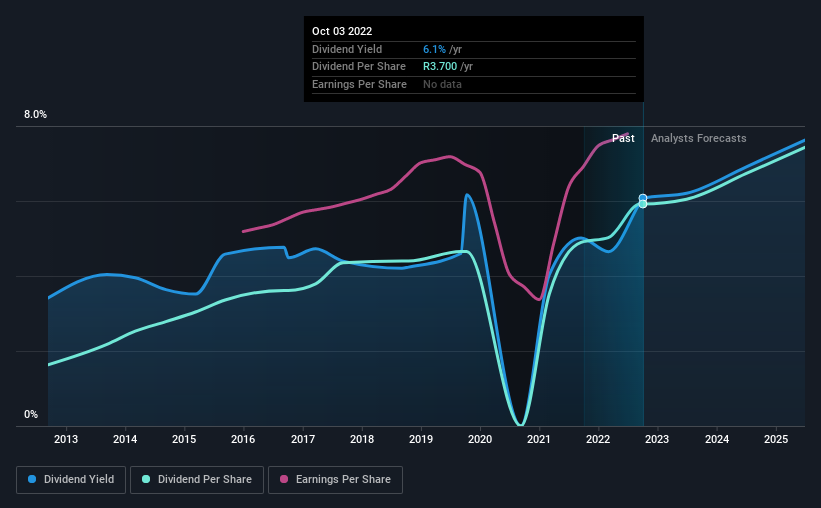Click the 2016 x-axis label
821x508 pixels.
pyautogui.click(x=243, y=439)
